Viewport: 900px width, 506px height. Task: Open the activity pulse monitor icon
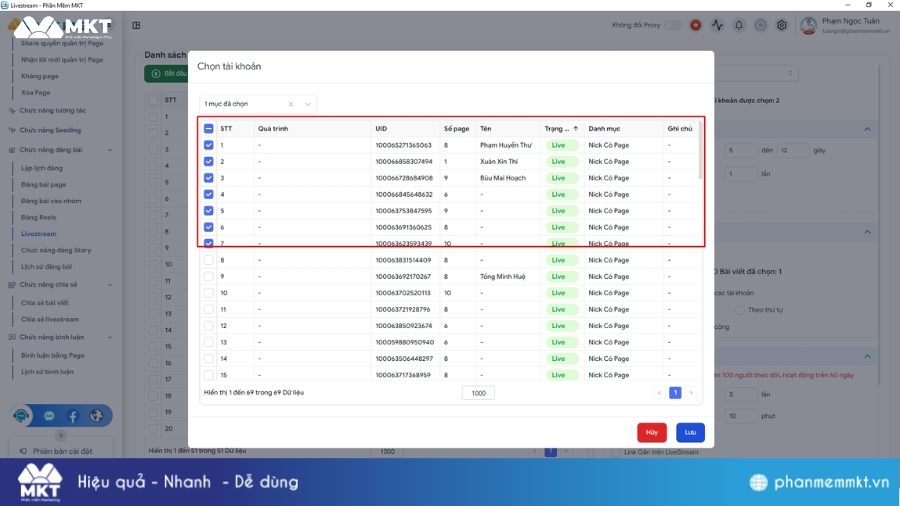pos(716,25)
